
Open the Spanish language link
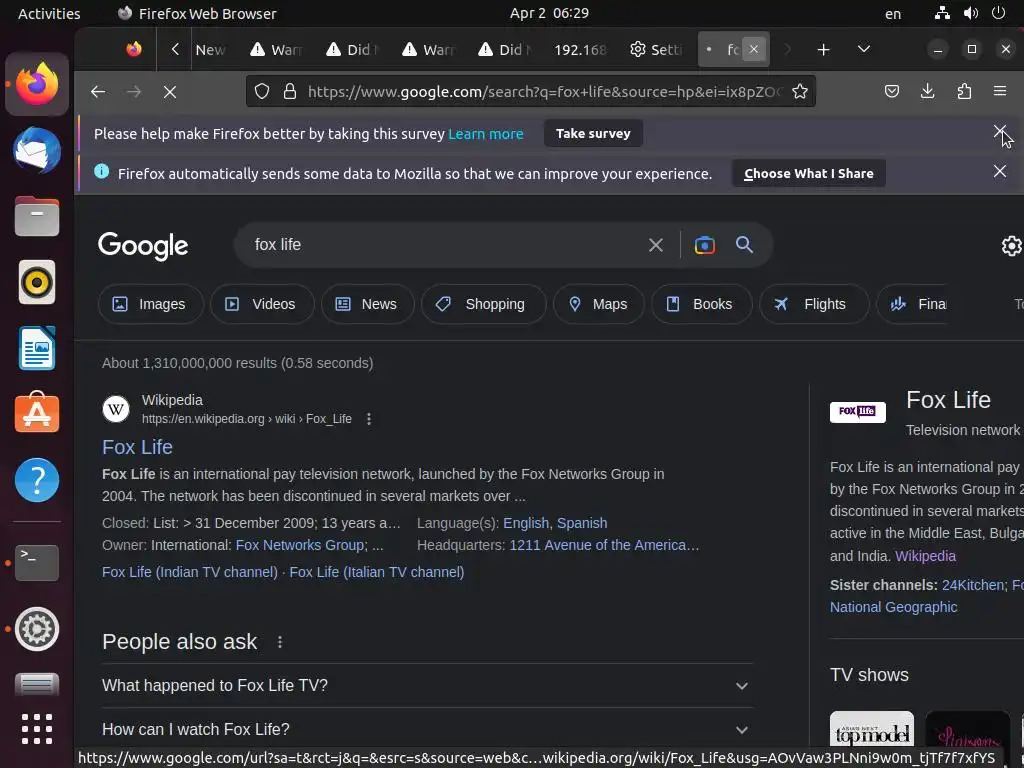tap(582, 523)
